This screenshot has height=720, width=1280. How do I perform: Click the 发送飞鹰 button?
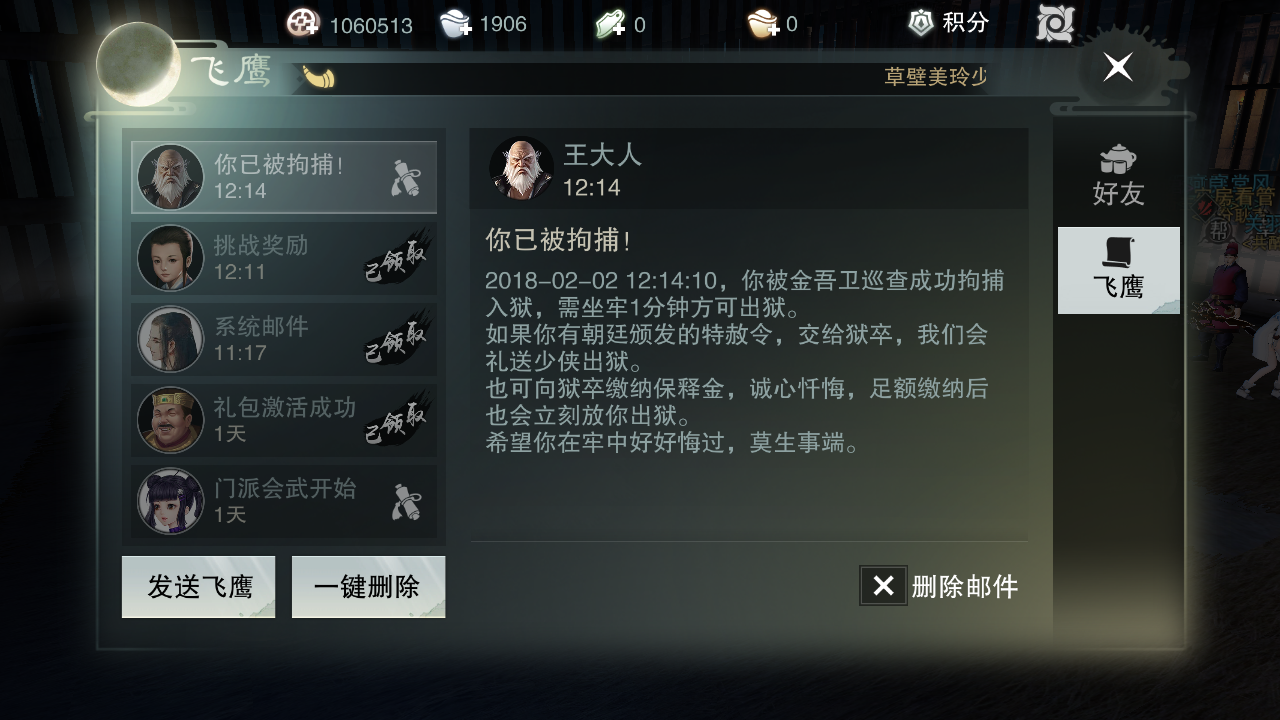(199, 587)
